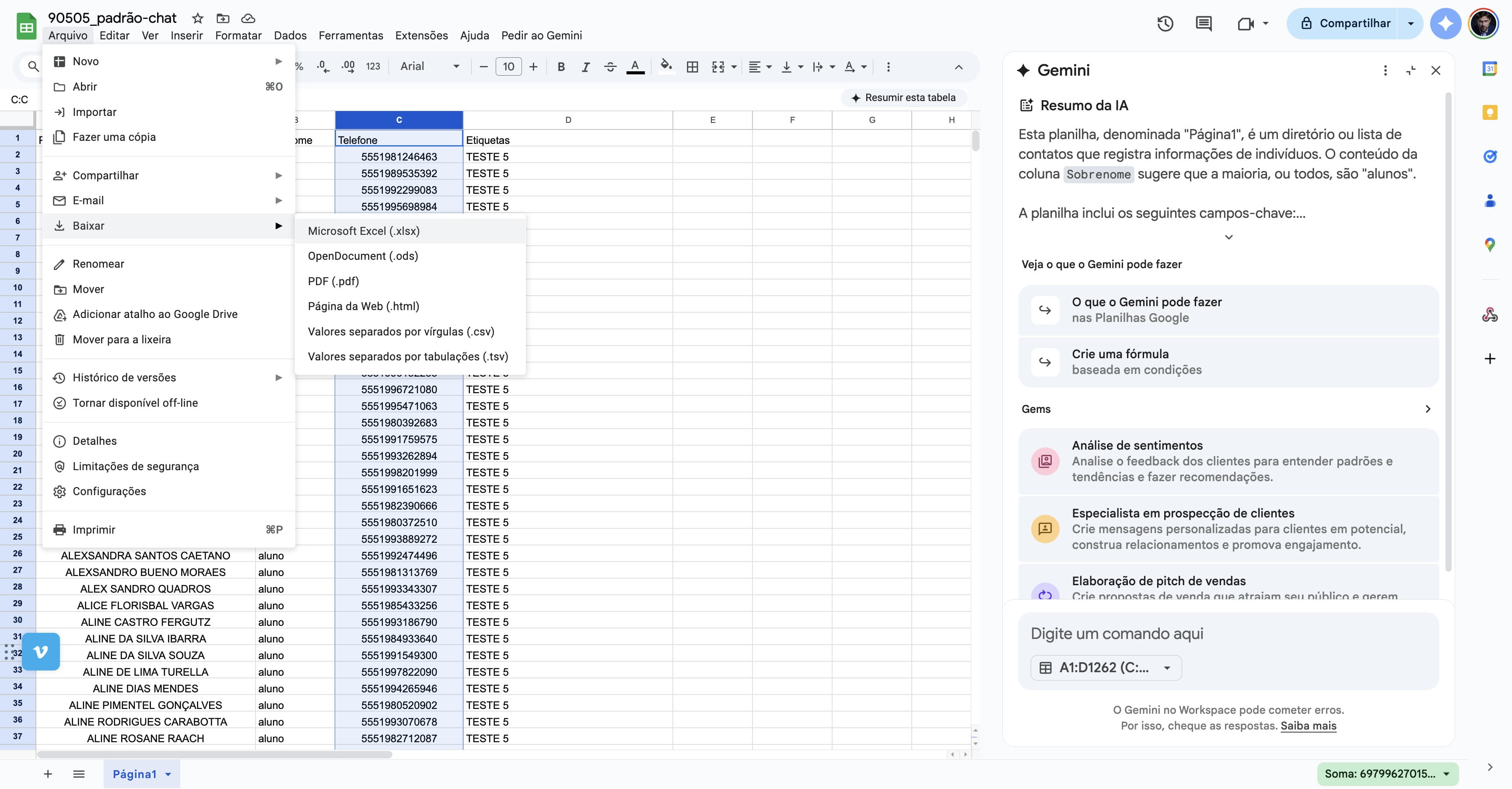Open Crie uma fórmula suggestion
This screenshot has height=789, width=1512.
1228,361
